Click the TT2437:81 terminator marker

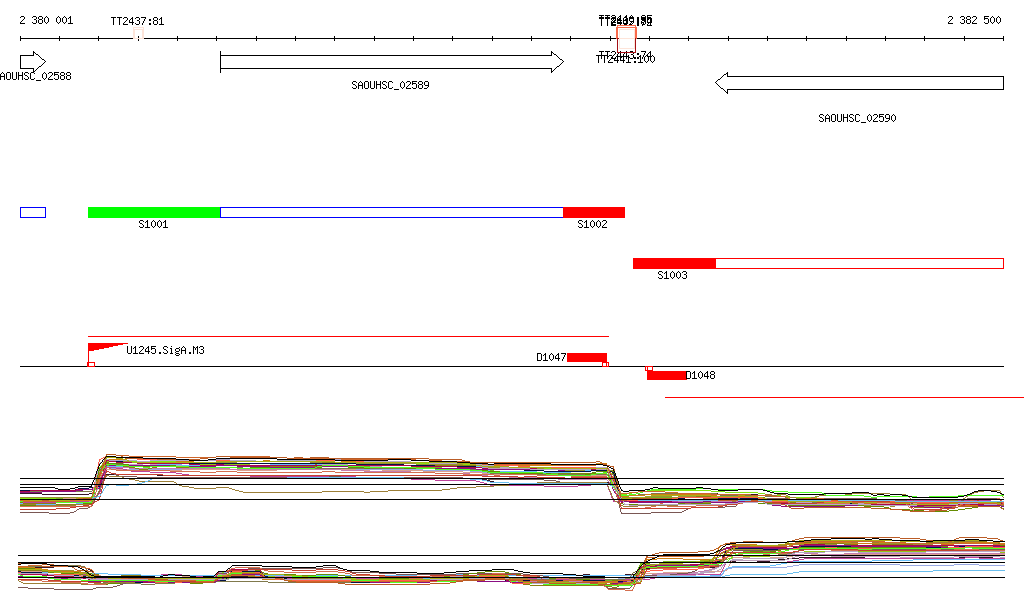pos(138,34)
